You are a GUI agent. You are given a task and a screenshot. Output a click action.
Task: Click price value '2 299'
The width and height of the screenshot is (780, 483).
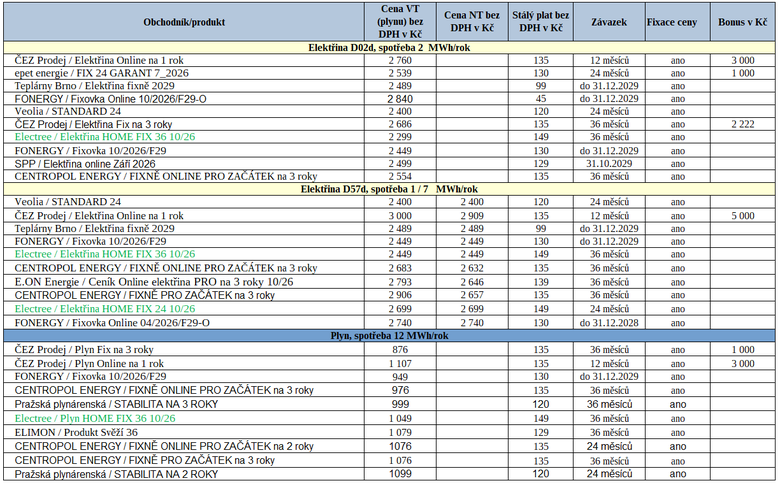(x=400, y=137)
